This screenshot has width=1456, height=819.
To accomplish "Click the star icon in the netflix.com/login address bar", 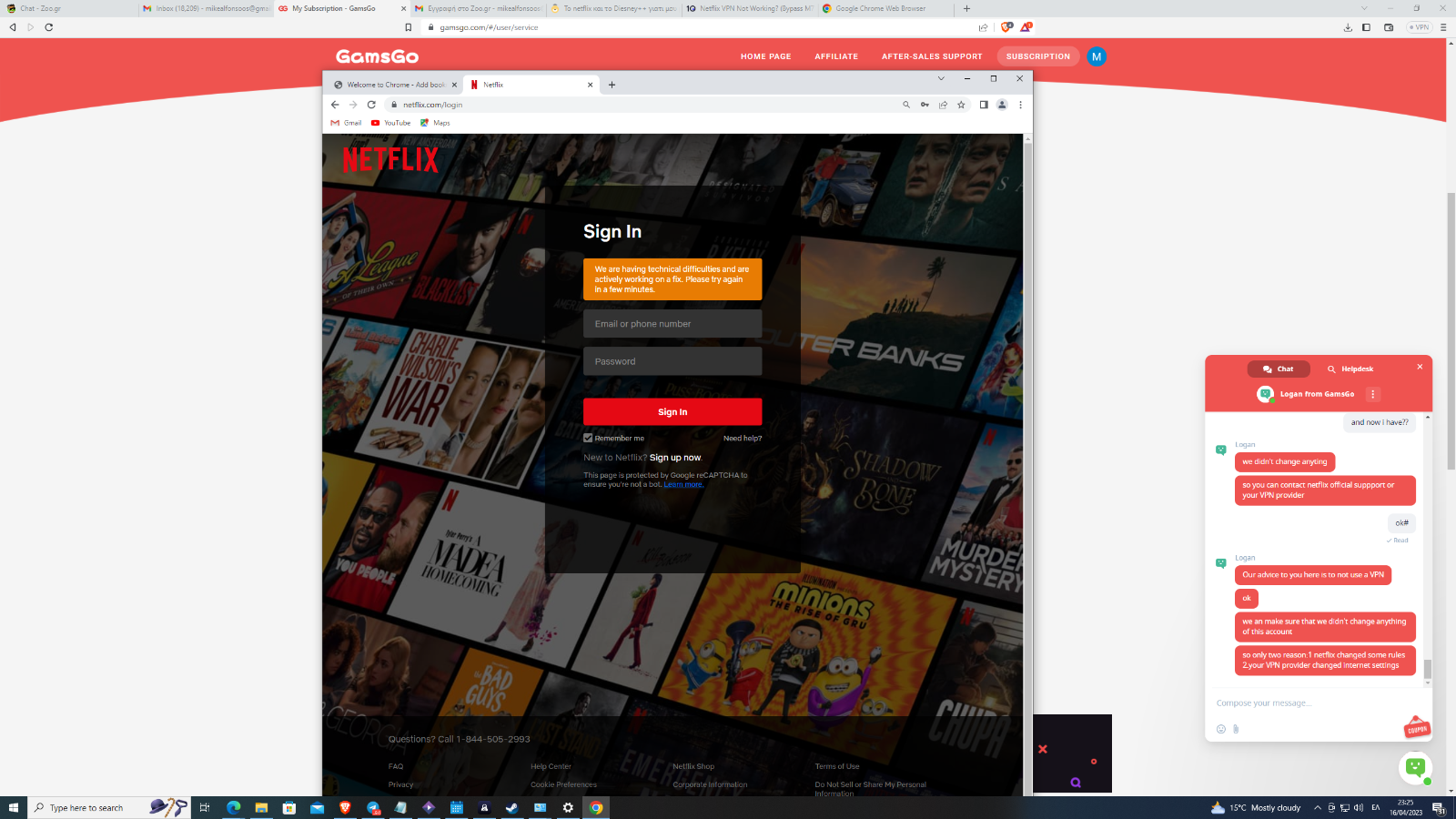I will tap(961, 105).
